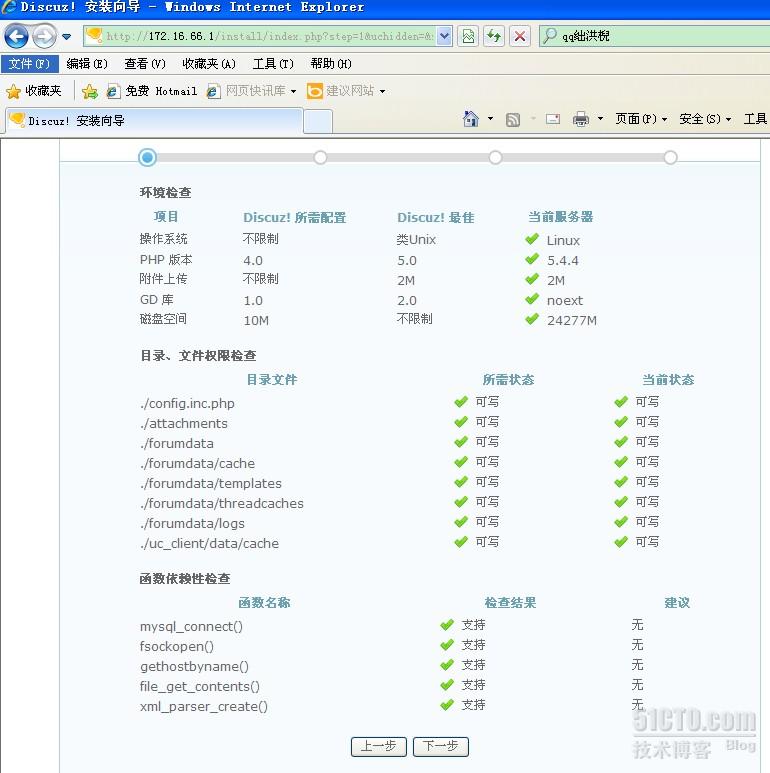Image resolution: width=770 pixels, height=773 pixels.
Task: Click the file_get_contents() function name
Action: [x=200, y=686]
